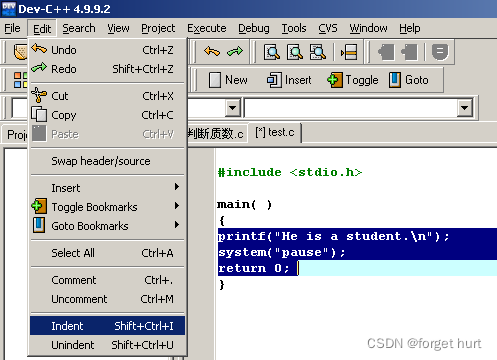Click the second grayed-out arrow toolbar icon
Viewport: 497px width, 360px height.
click(x=409, y=52)
